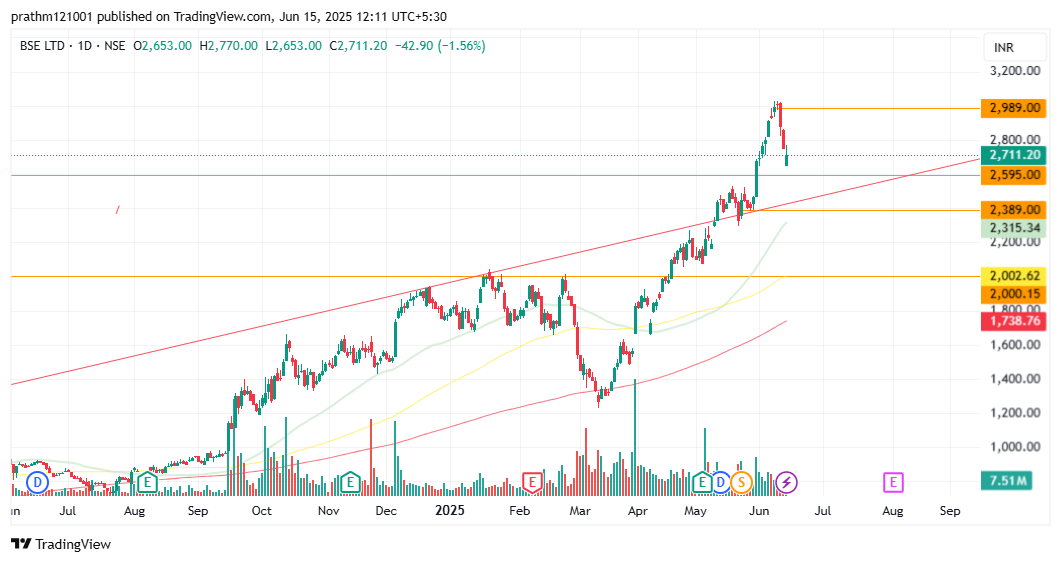Click the Oct label on time axis

[x=262, y=511]
